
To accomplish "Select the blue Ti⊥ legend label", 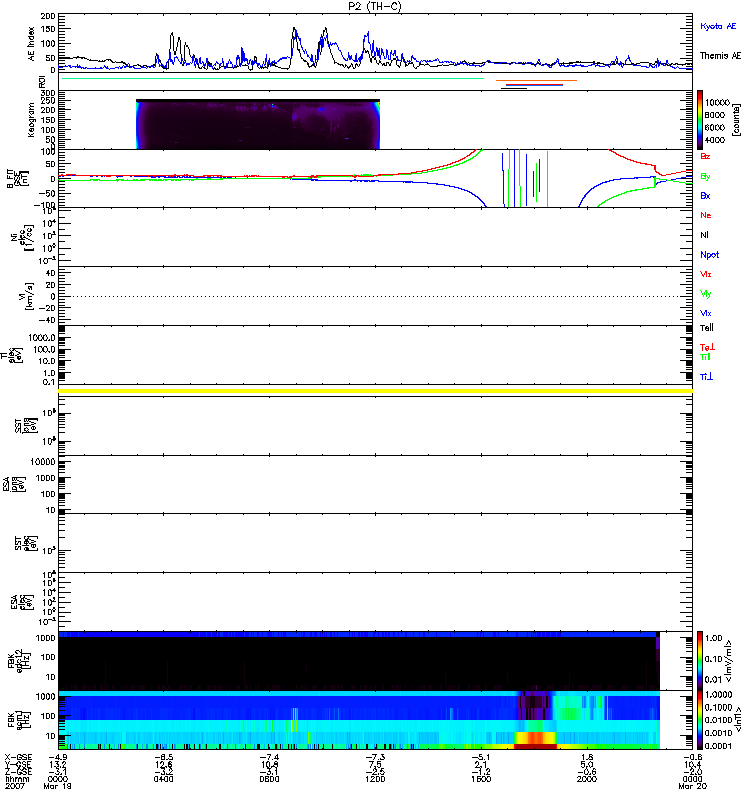I will [x=706, y=377].
